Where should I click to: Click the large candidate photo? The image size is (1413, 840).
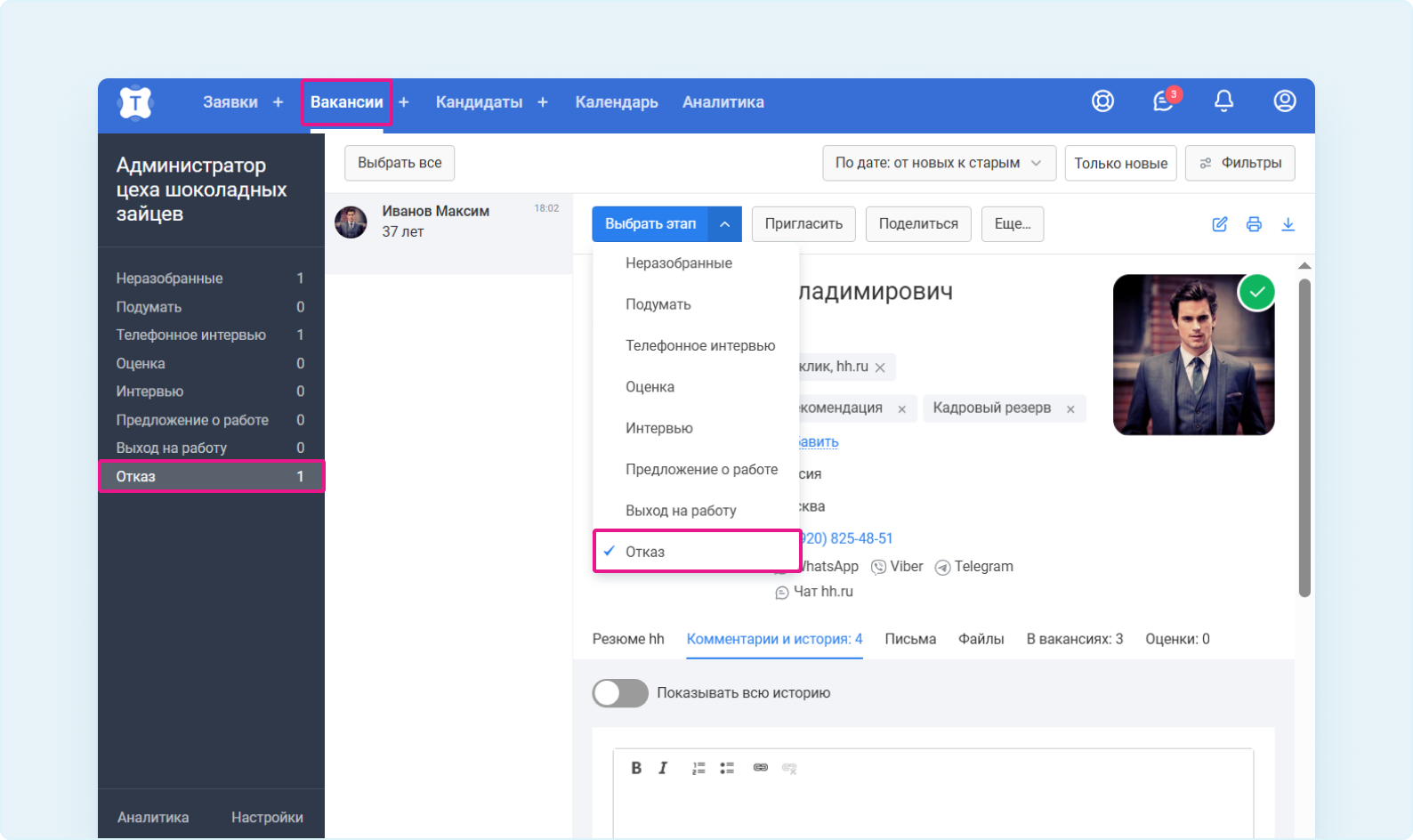point(1192,356)
